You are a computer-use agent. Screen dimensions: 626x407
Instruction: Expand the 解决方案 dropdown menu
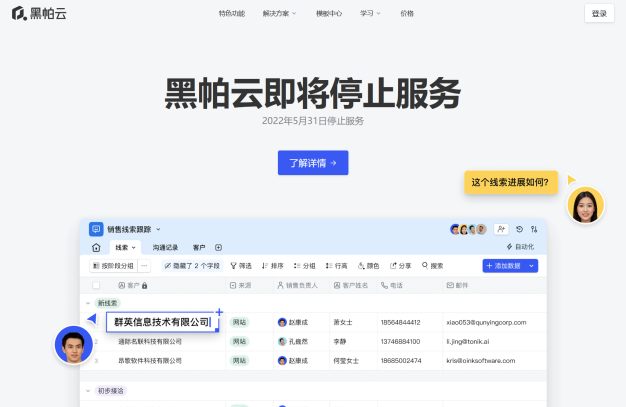(x=279, y=14)
